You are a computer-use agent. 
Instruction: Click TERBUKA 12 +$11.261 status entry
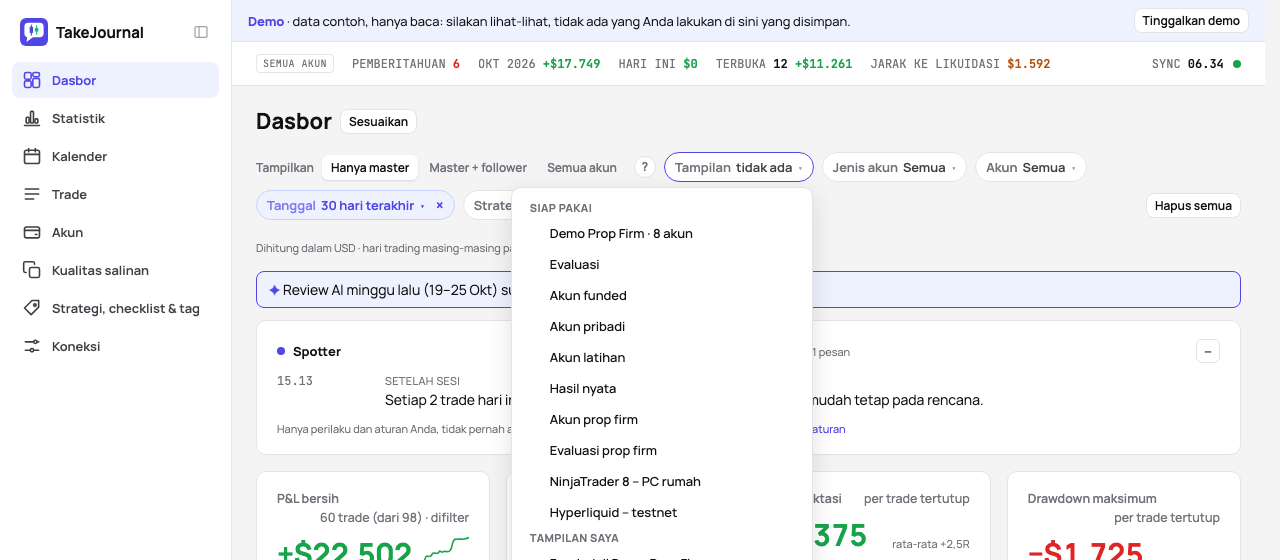pyautogui.click(x=784, y=64)
